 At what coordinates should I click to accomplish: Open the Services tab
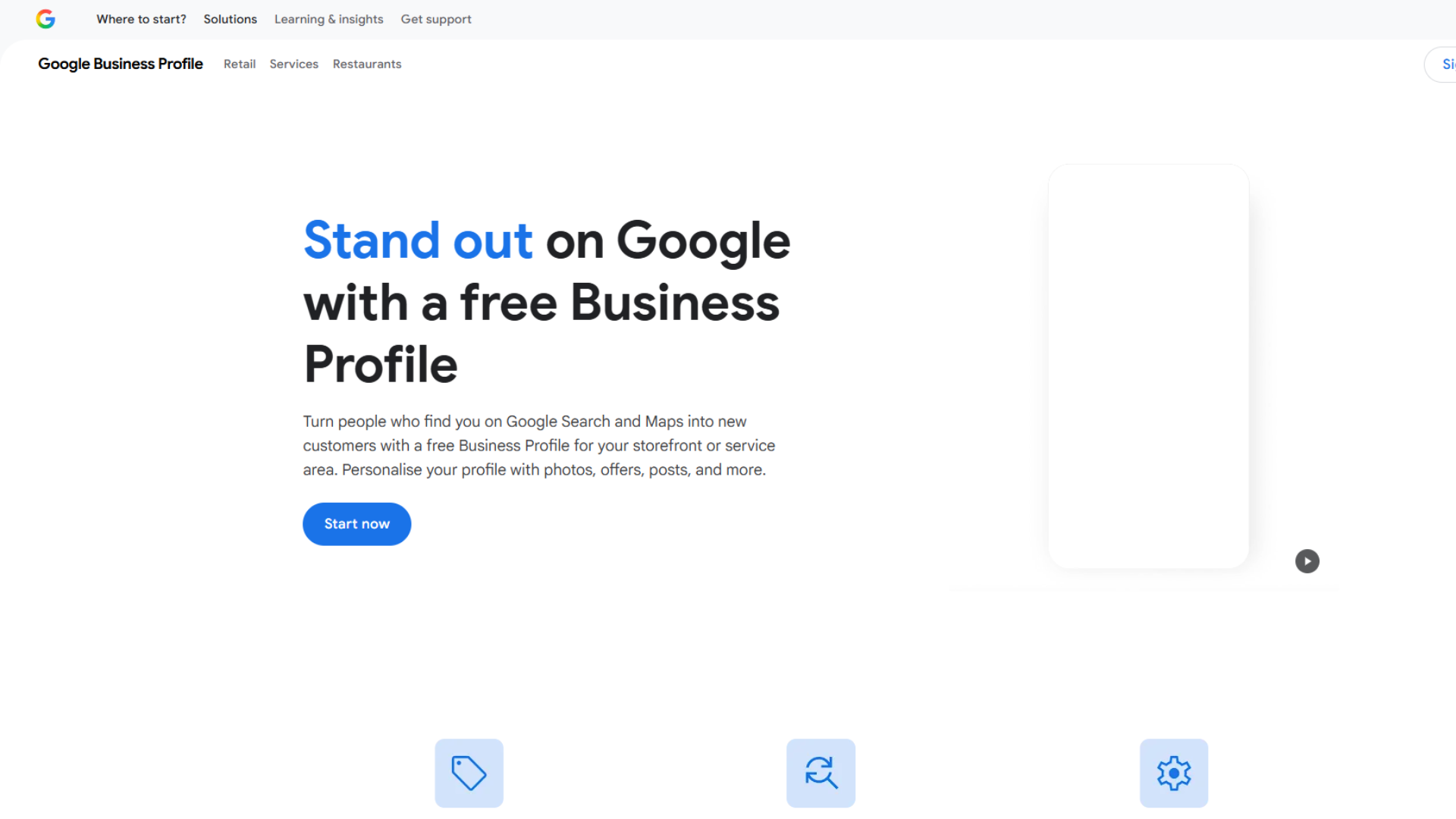293,64
